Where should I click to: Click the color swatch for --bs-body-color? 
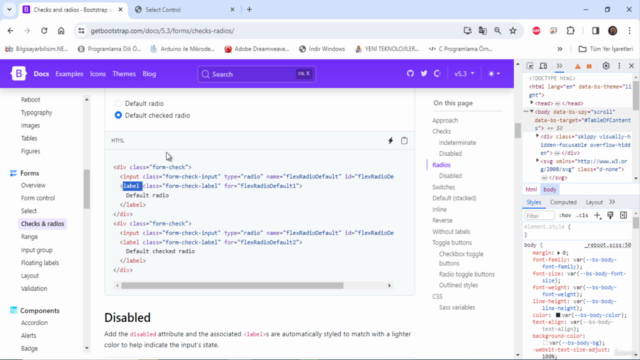pyautogui.click(x=558, y=315)
